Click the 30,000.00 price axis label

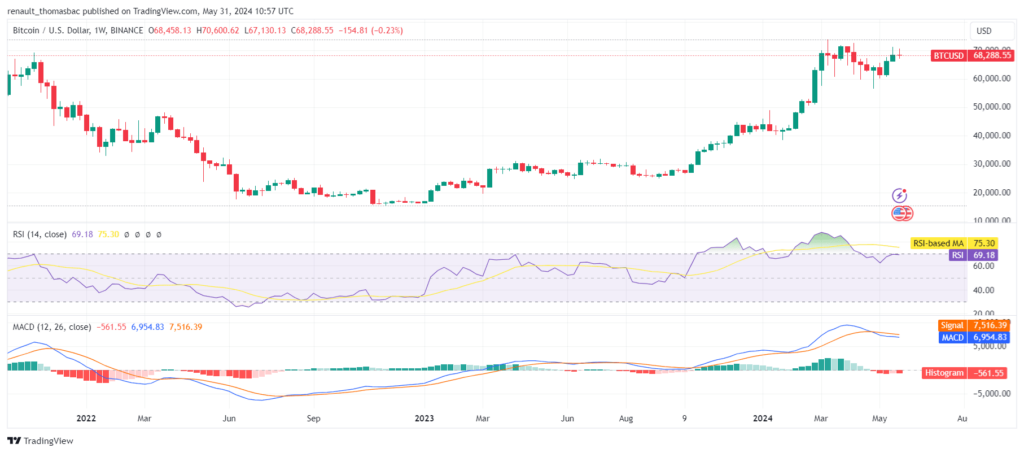tap(992, 164)
